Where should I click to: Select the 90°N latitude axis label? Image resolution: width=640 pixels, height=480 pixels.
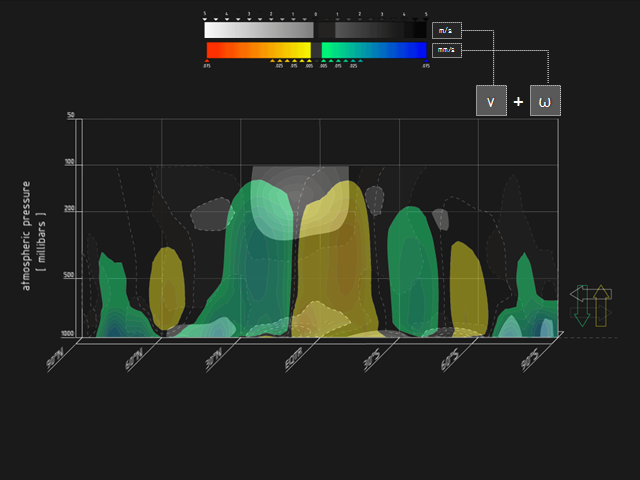57,356
